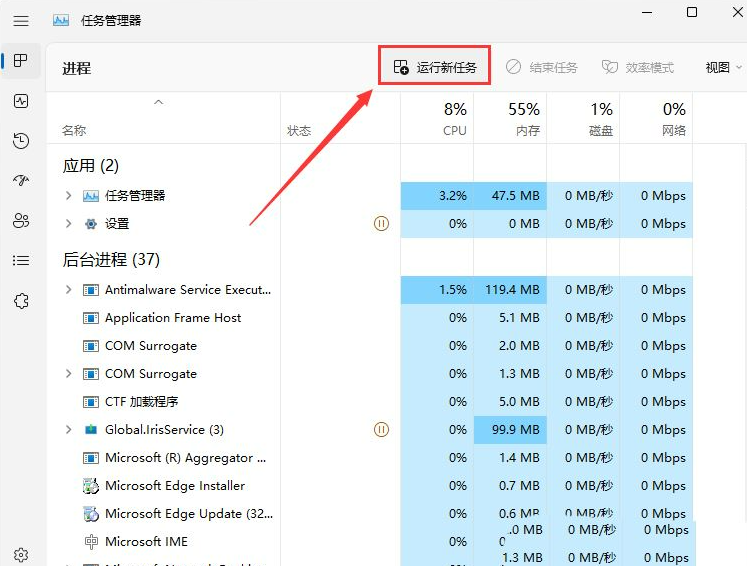Viewport: 747px width, 566px height.
Task: Expand the second COM Surrogate row
Action: 69,374
